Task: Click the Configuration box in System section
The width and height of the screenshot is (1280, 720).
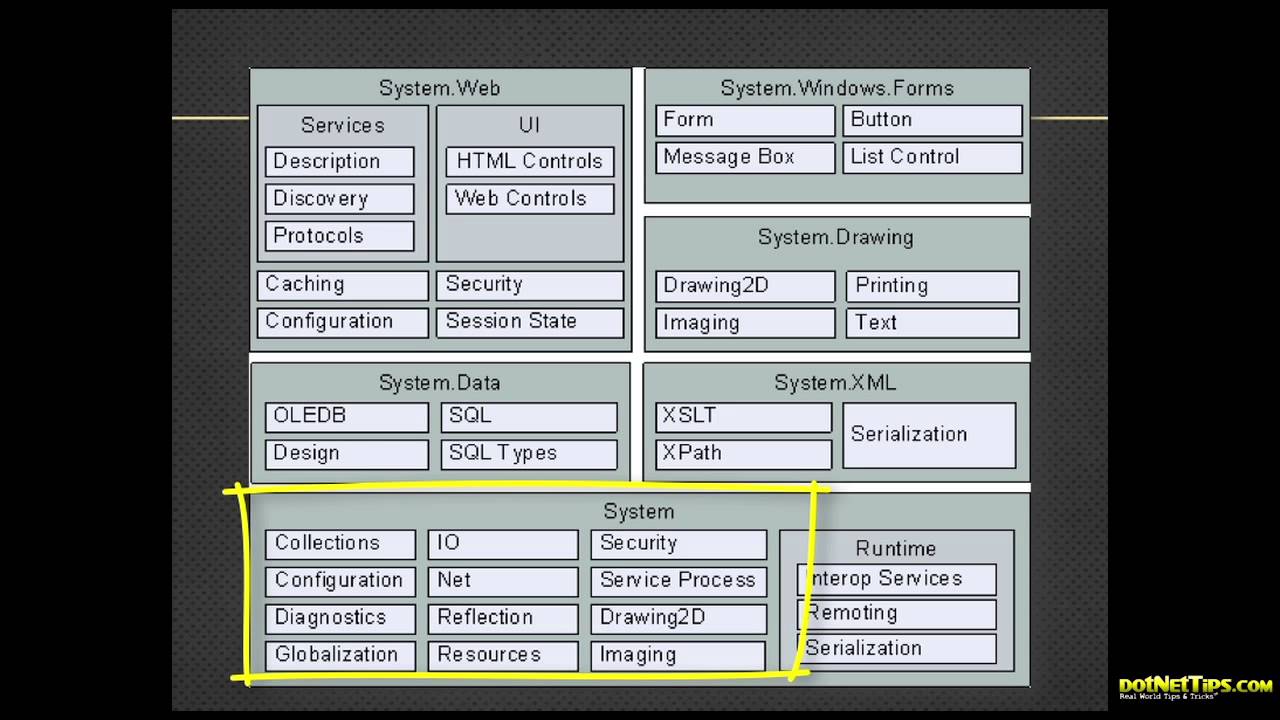Action: (x=340, y=581)
